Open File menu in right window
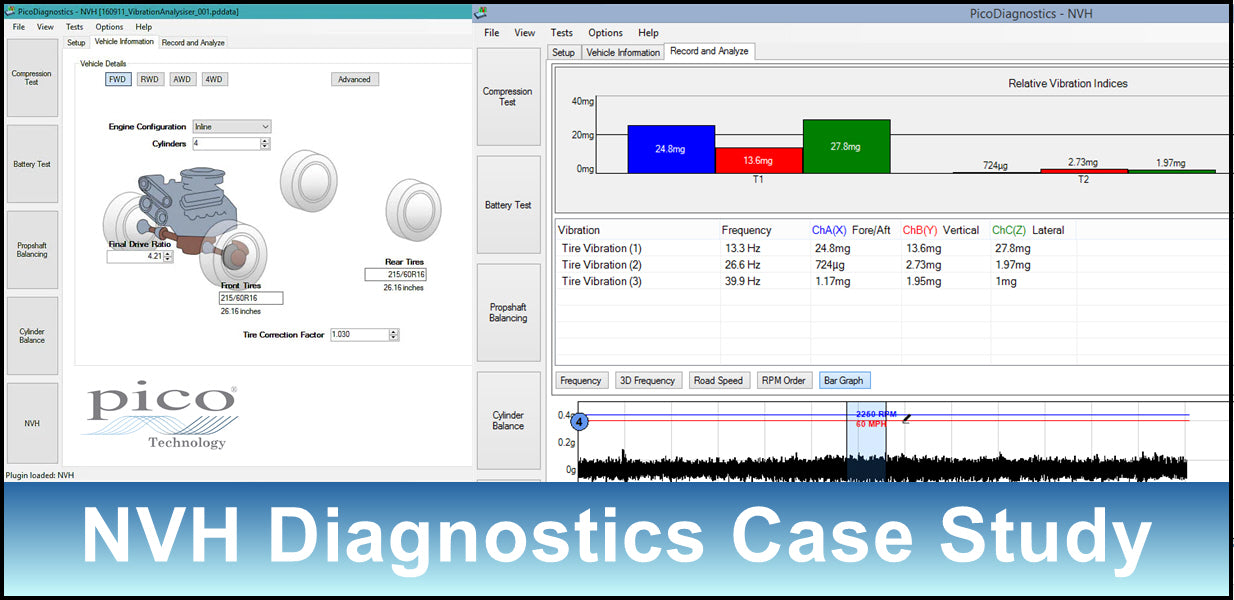Image resolution: width=1234 pixels, height=600 pixels. (491, 33)
